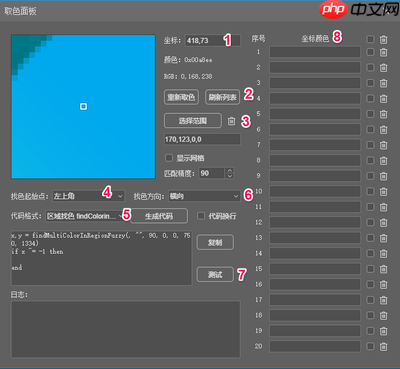400x369 pixels.
Task: Tick row 20 checkbox
Action: (x=370, y=346)
